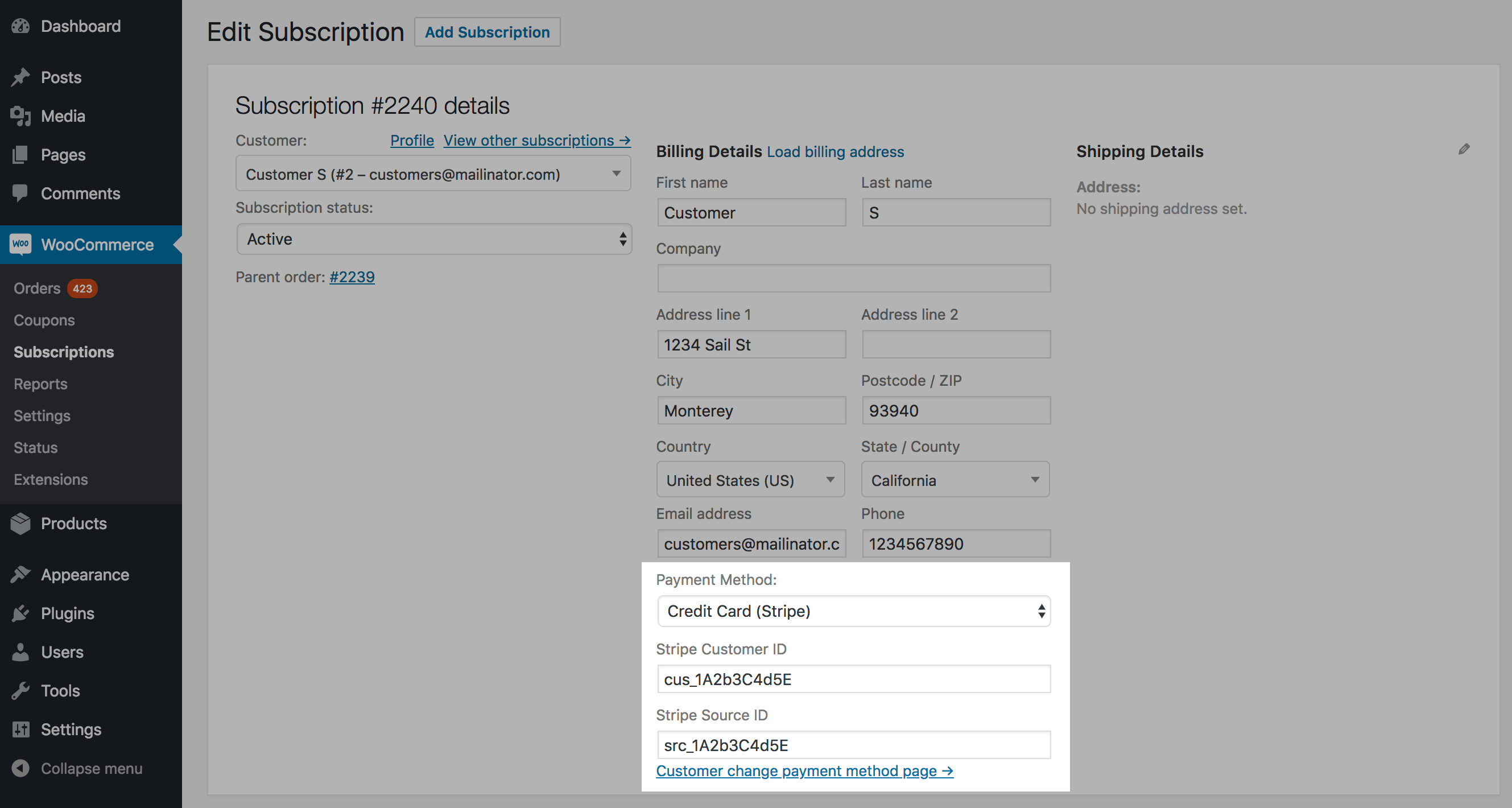Open Orders showing 423 pending

[36, 288]
